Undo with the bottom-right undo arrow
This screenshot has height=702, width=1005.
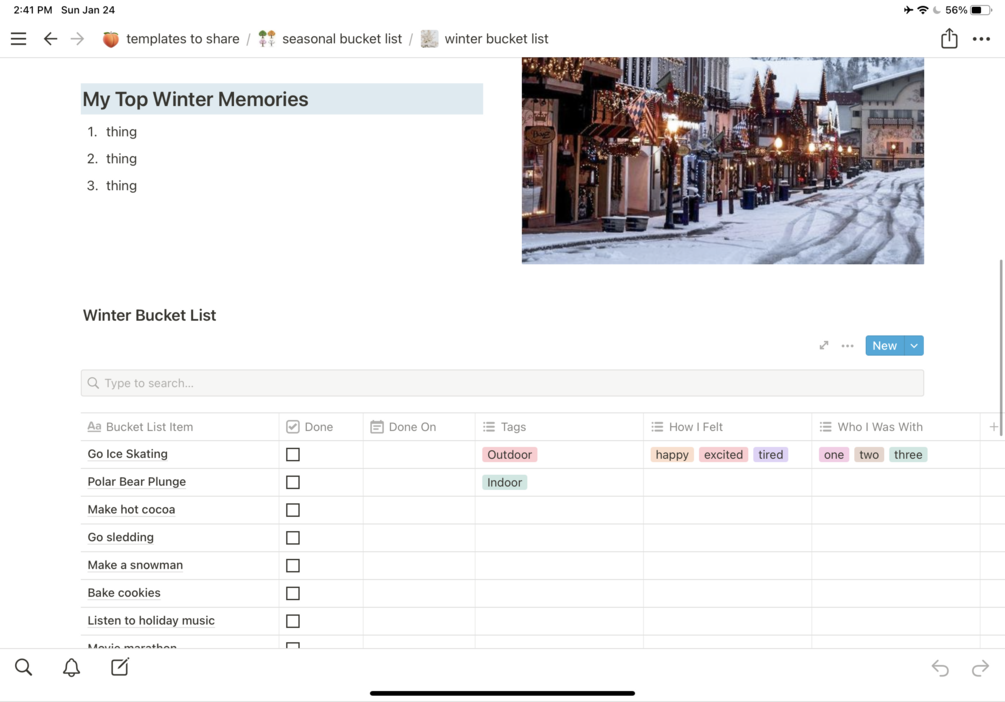[940, 668]
